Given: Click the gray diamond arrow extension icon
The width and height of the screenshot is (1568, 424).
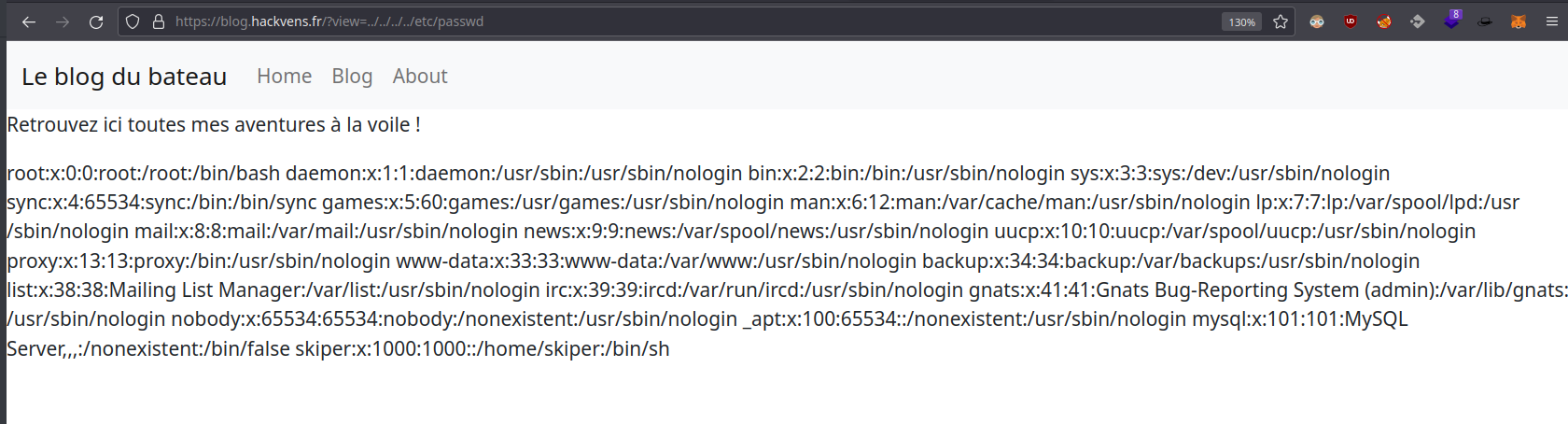Looking at the screenshot, I should pyautogui.click(x=1418, y=21).
